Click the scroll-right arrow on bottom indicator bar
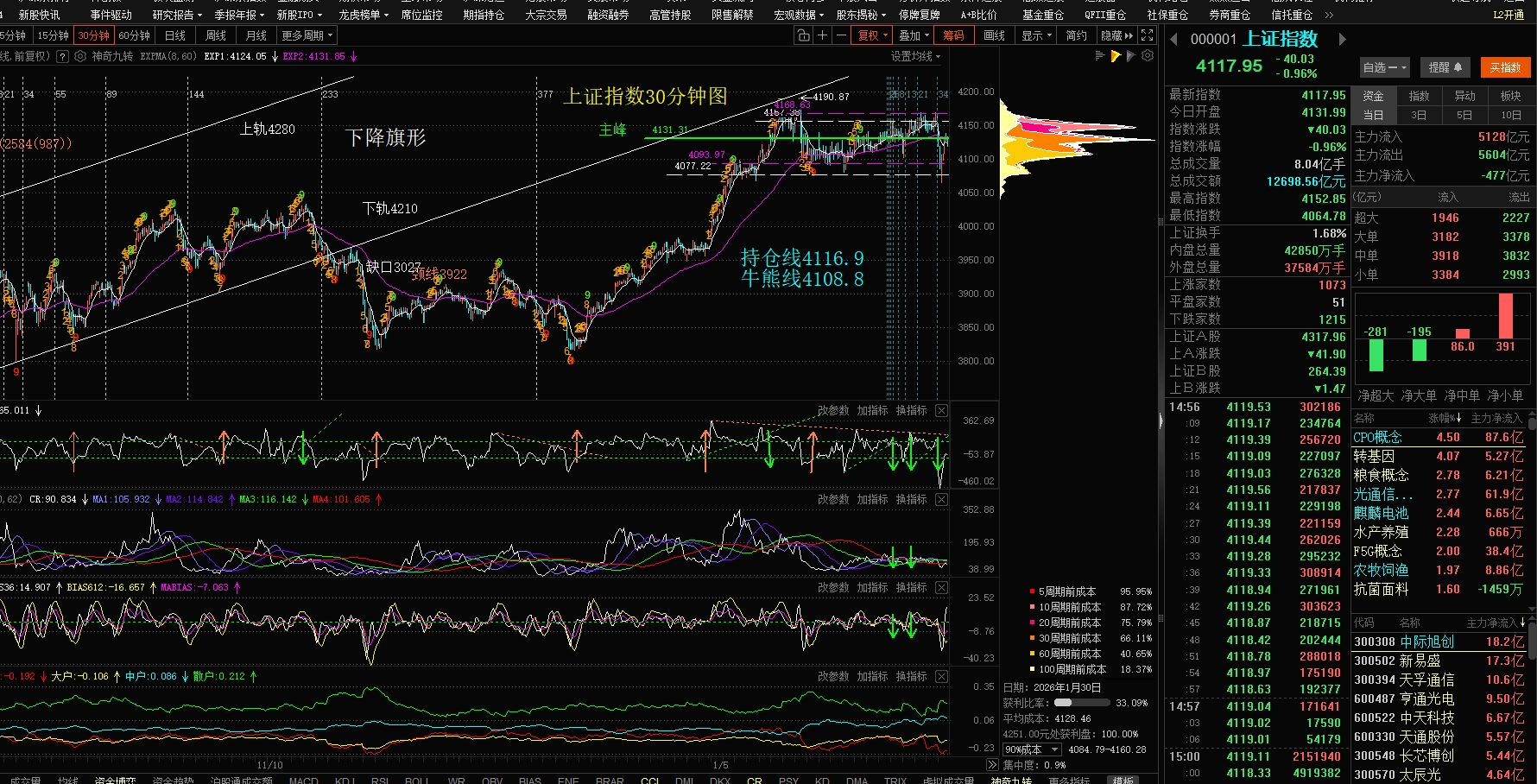The image size is (1537, 784). 991,765
